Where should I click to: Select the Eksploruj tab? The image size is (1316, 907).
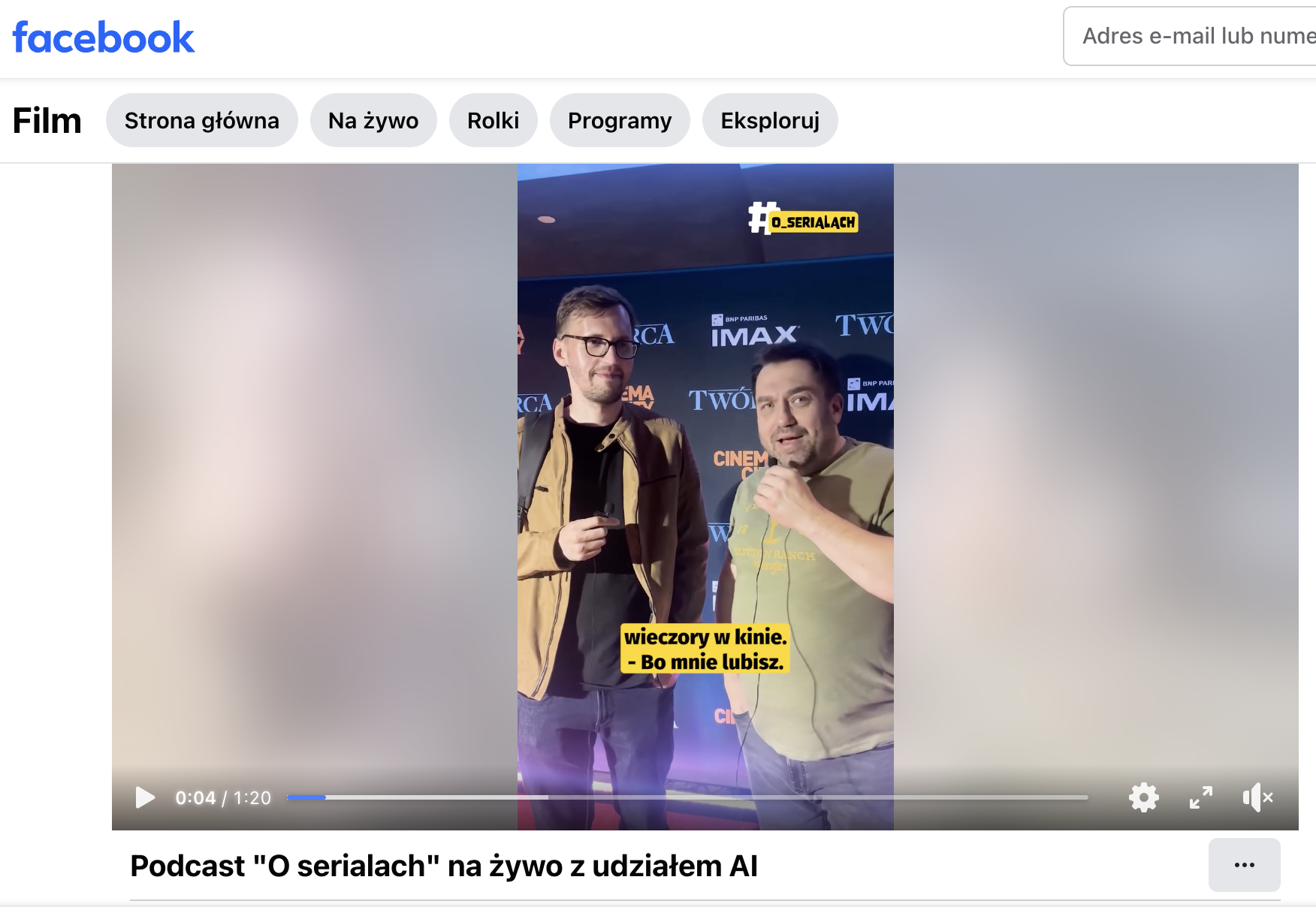tap(770, 120)
